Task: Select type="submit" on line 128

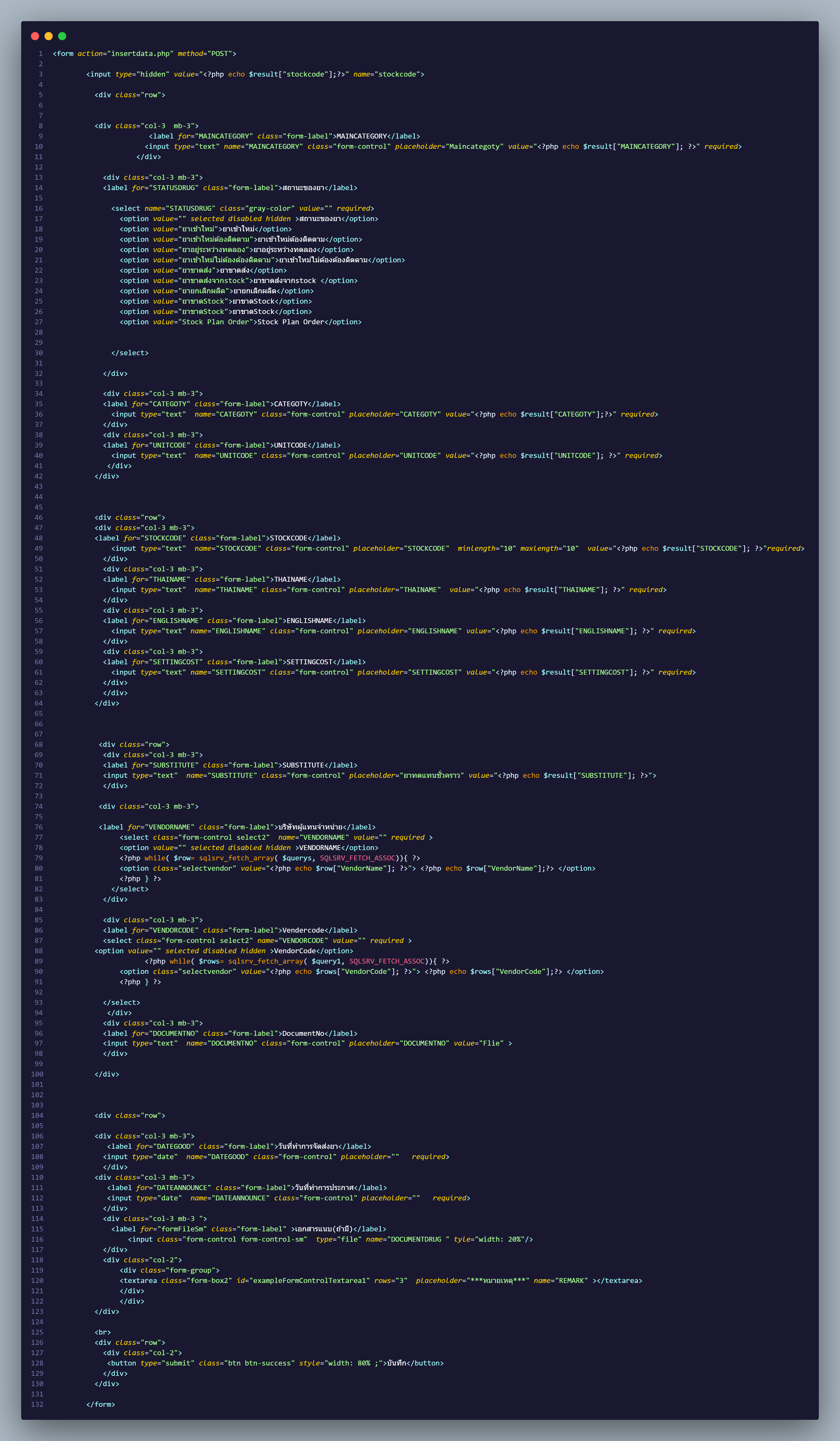Action: click(168, 1363)
